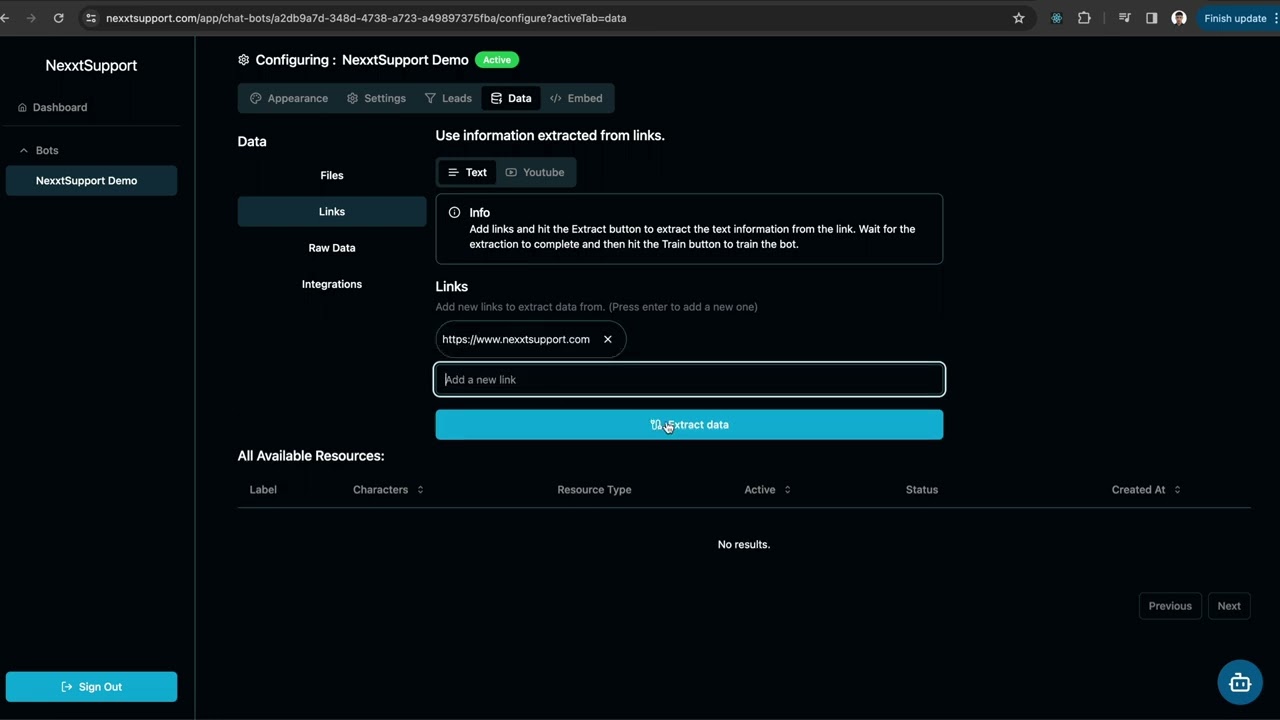
Task: Open the Files data section
Action: tap(332, 175)
